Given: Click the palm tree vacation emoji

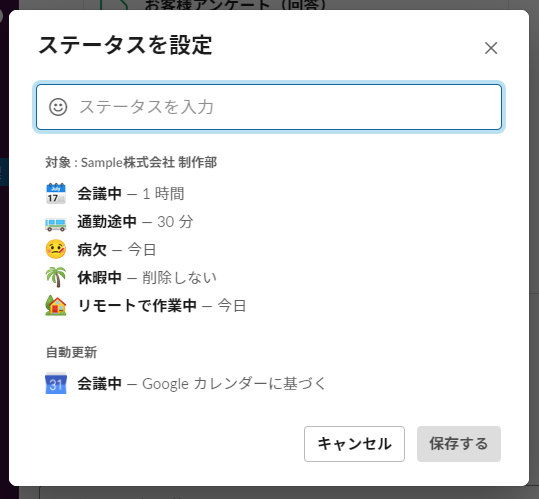Looking at the screenshot, I should click(56, 277).
